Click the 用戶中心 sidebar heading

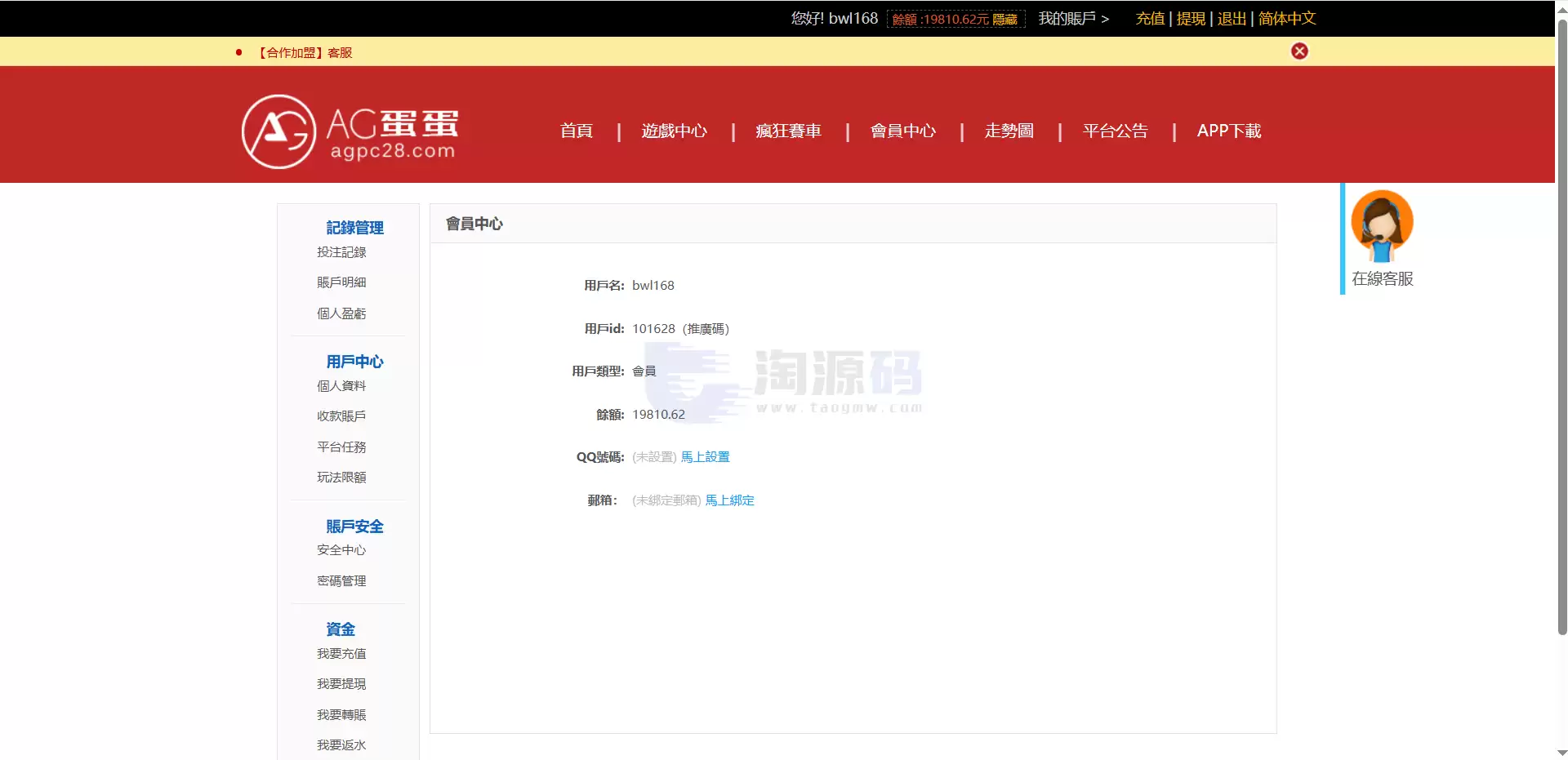354,362
